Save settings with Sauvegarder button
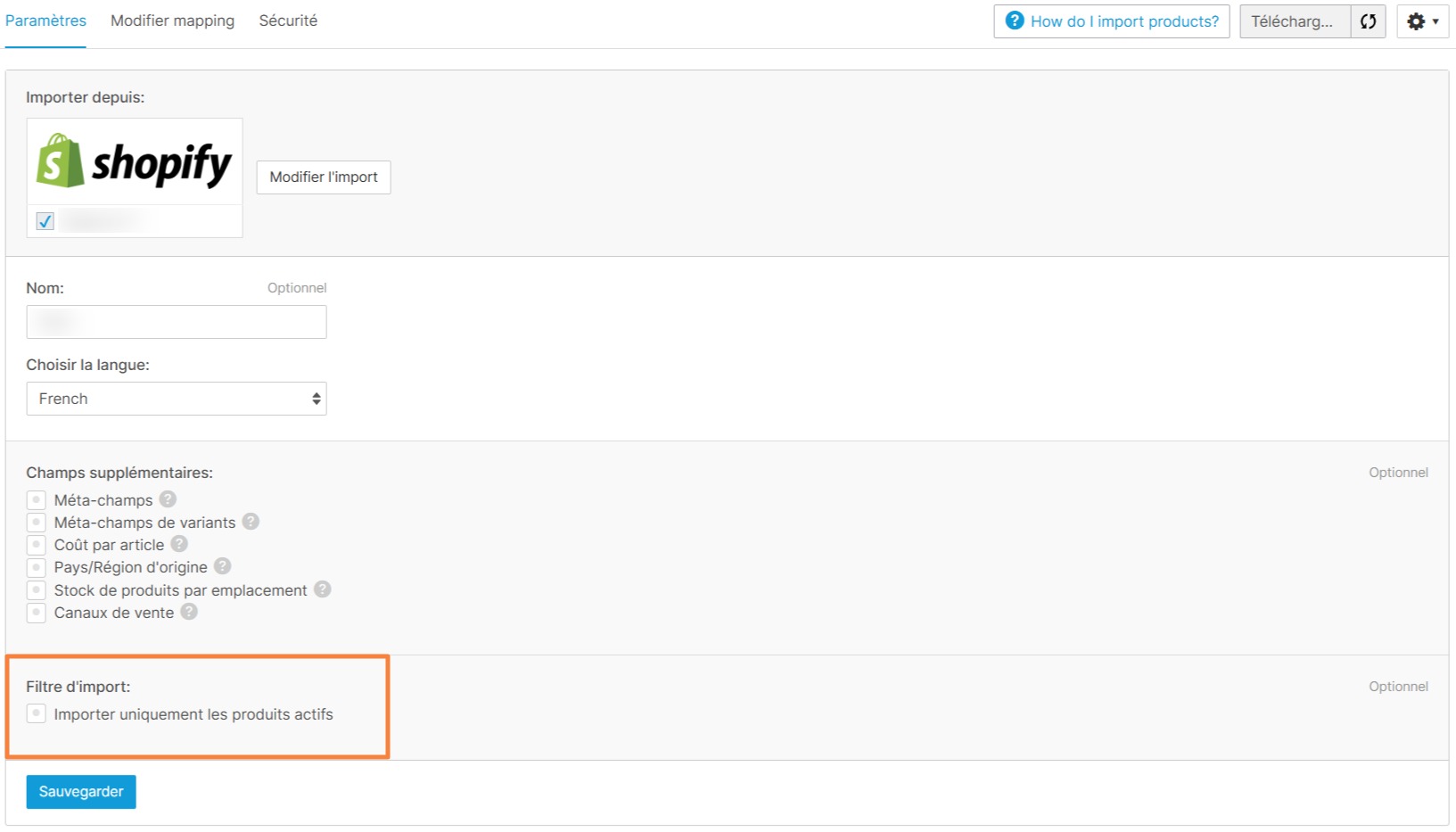Viewport: 1456px width, 832px height. [x=81, y=792]
